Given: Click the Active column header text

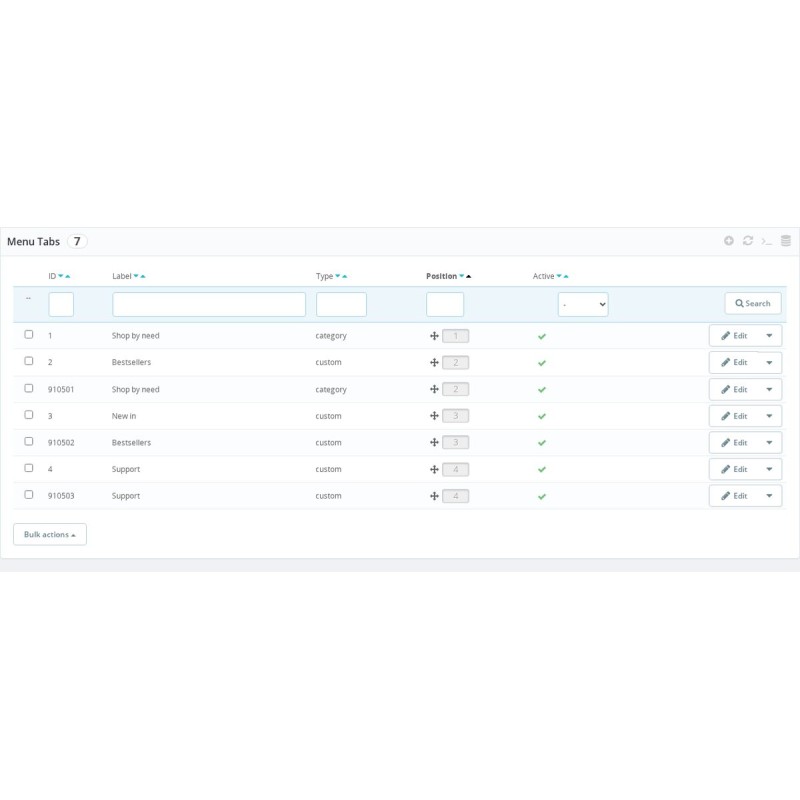Looking at the screenshot, I should coord(543,276).
